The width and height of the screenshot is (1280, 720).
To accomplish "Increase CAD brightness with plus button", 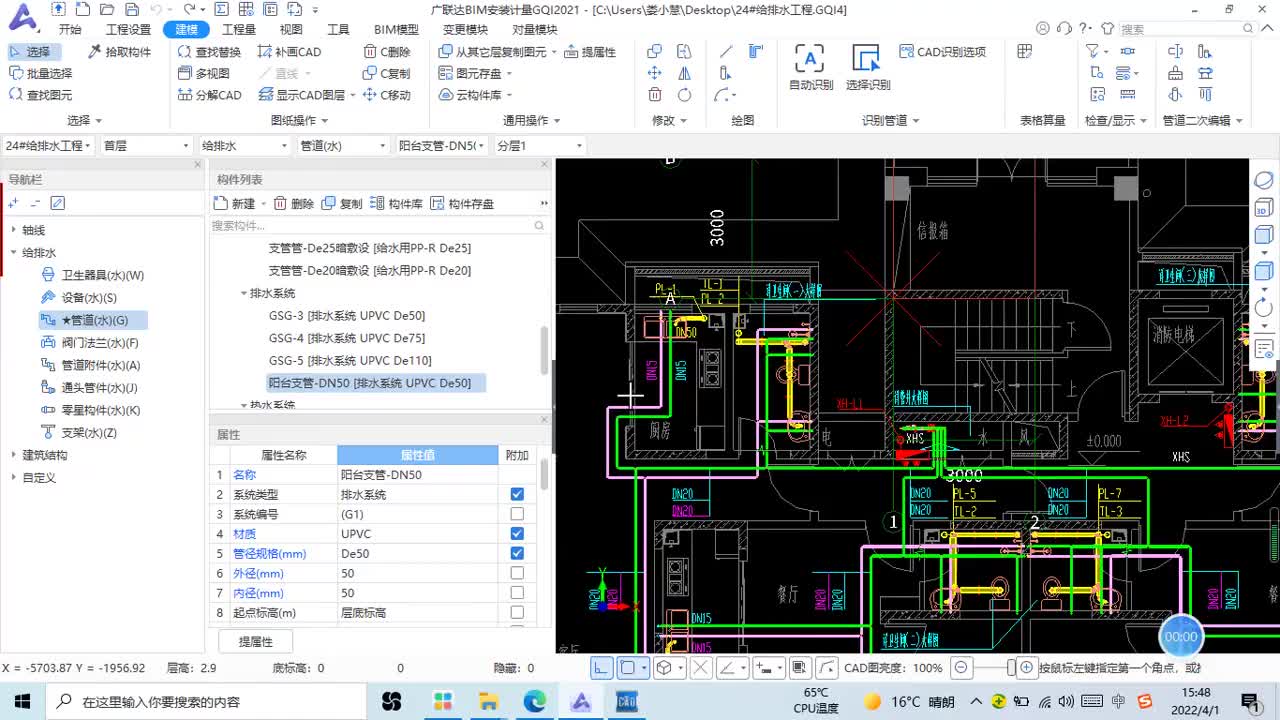I will pyautogui.click(x=1025, y=667).
